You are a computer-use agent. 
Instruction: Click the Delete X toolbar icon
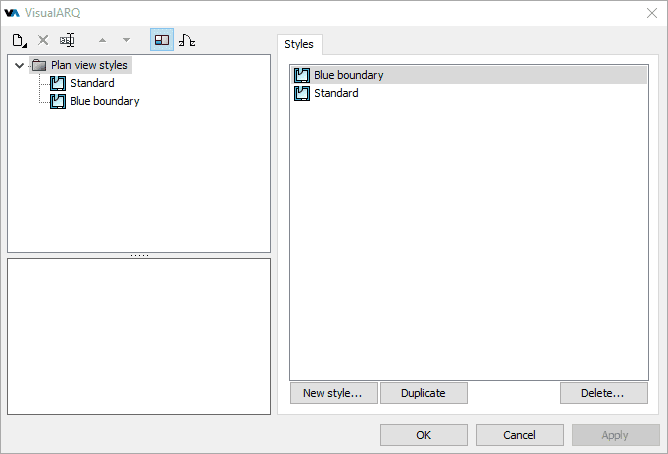[43, 40]
